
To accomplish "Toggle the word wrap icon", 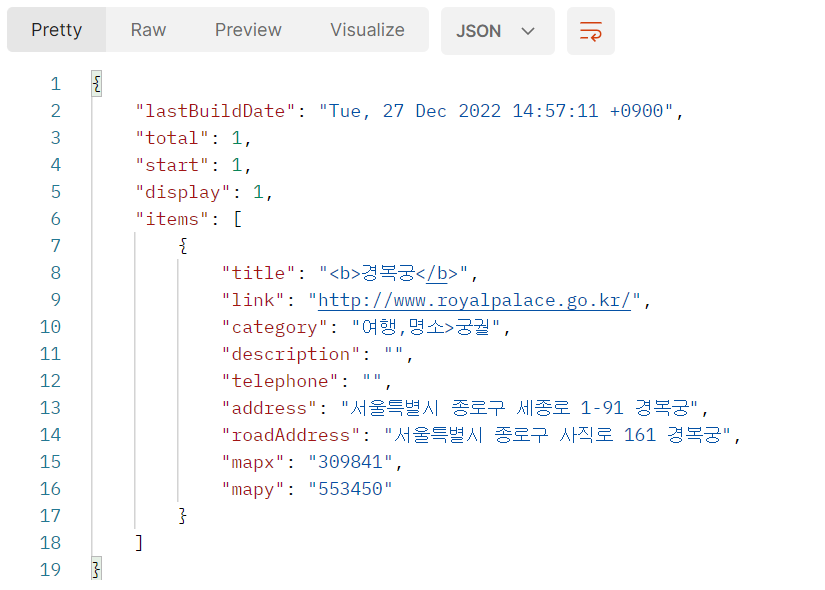I will [x=590, y=31].
